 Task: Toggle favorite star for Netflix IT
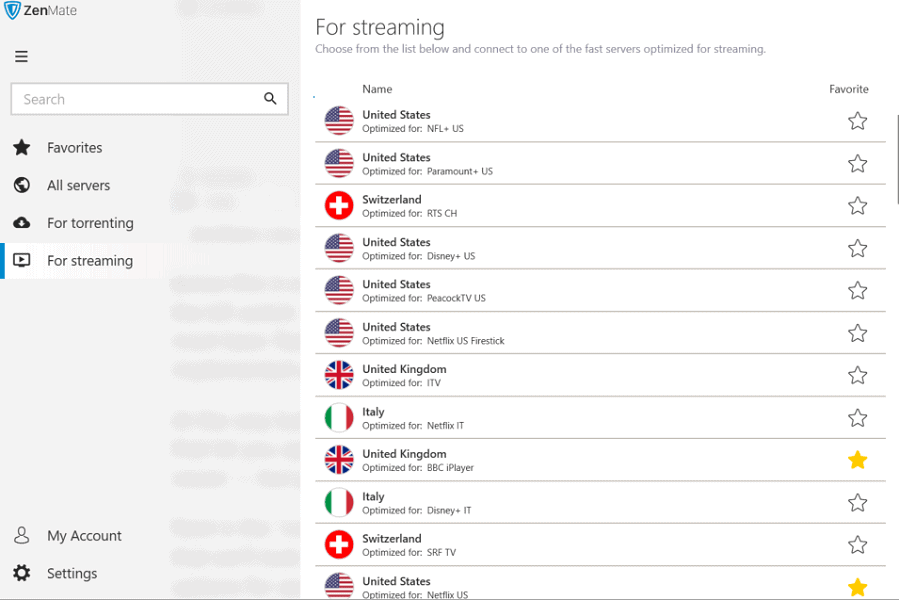coord(857,418)
